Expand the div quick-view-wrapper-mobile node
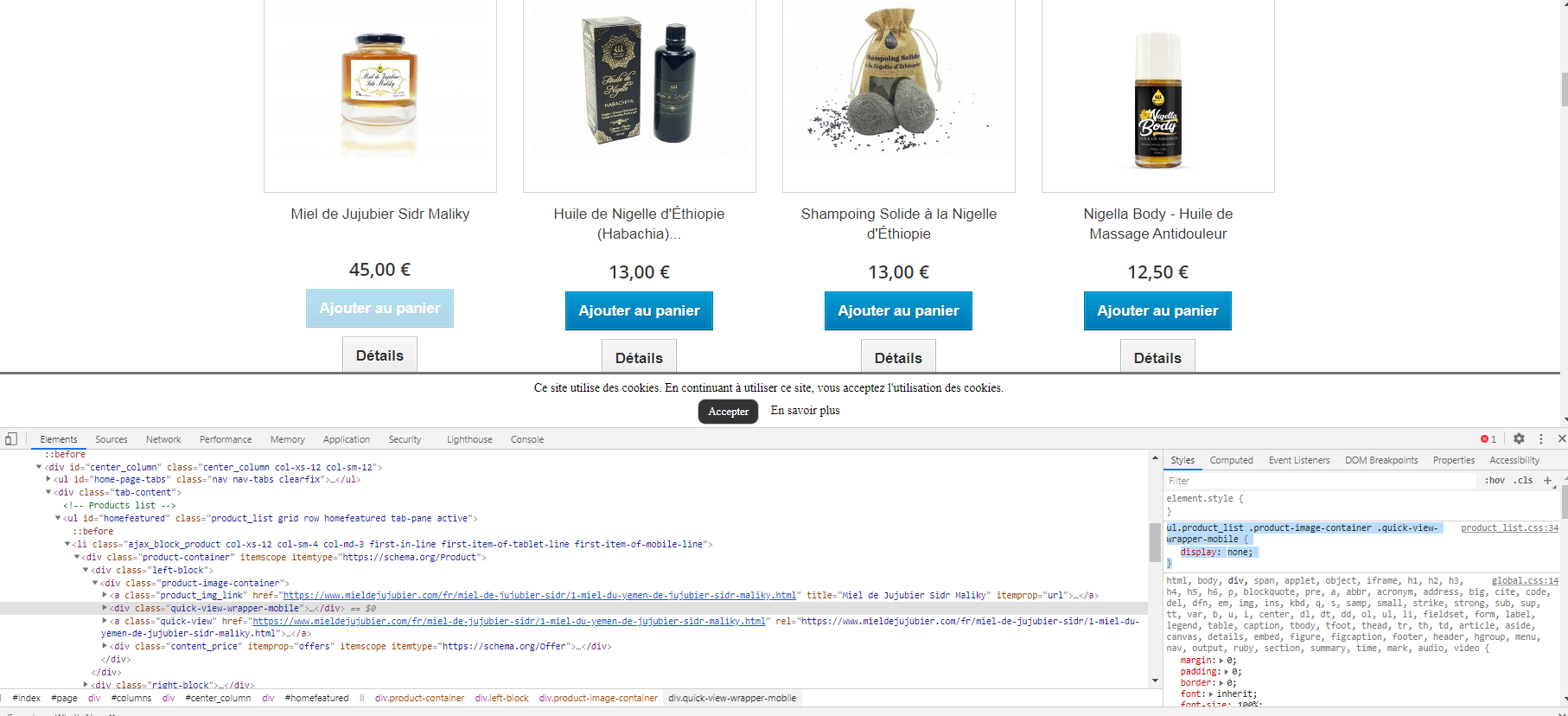 [x=105, y=608]
